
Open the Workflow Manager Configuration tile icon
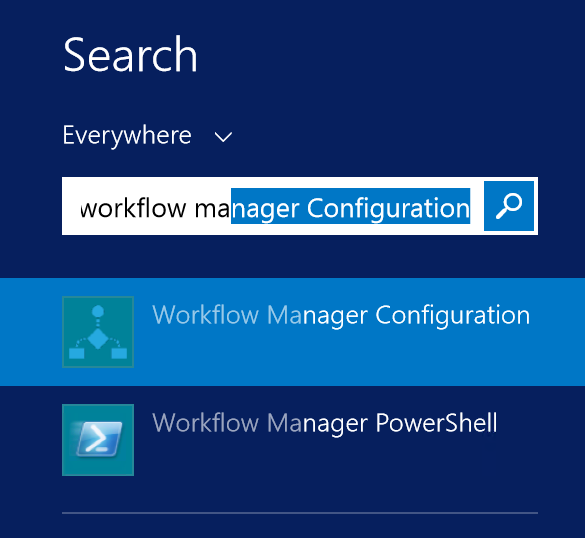coord(98,332)
